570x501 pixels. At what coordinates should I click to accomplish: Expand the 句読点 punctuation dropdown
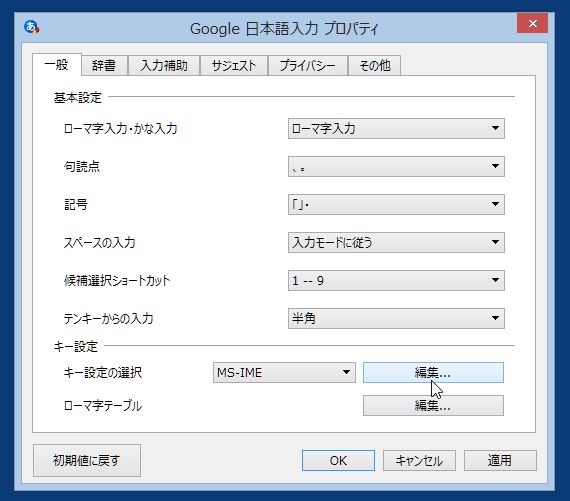pyautogui.click(x=396, y=167)
